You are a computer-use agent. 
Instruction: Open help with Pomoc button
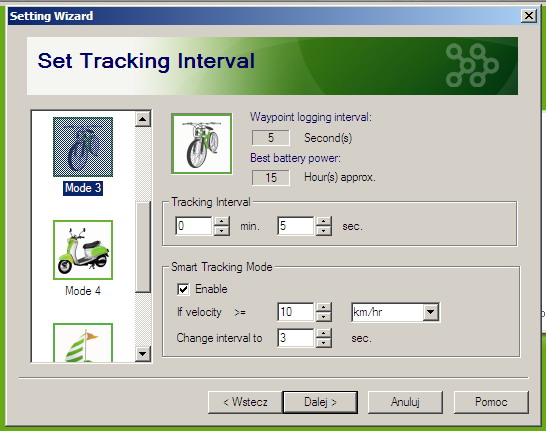click(491, 402)
